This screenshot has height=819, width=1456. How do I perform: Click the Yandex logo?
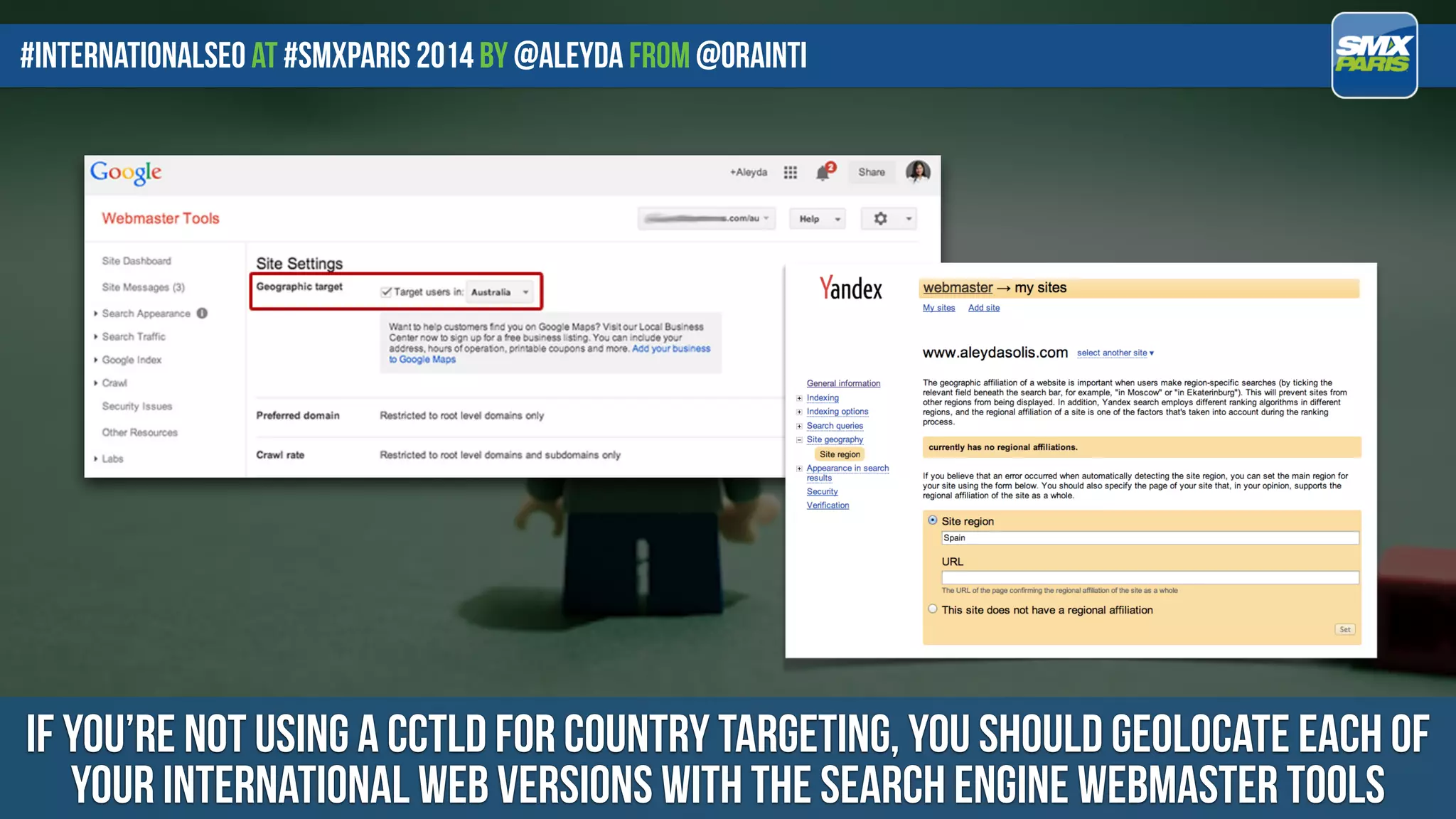(x=850, y=288)
